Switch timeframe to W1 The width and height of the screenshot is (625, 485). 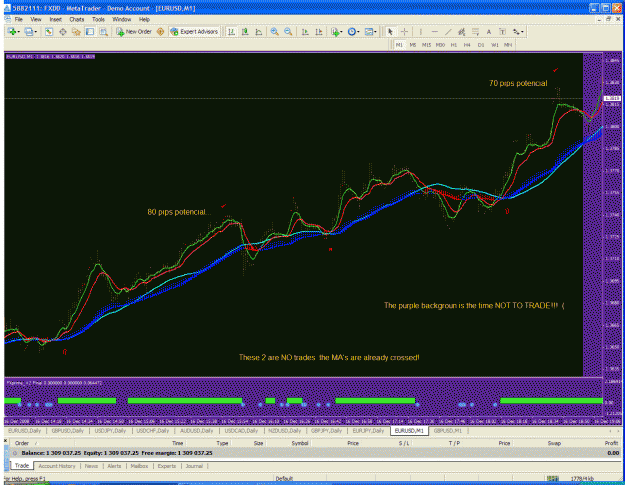pos(494,45)
